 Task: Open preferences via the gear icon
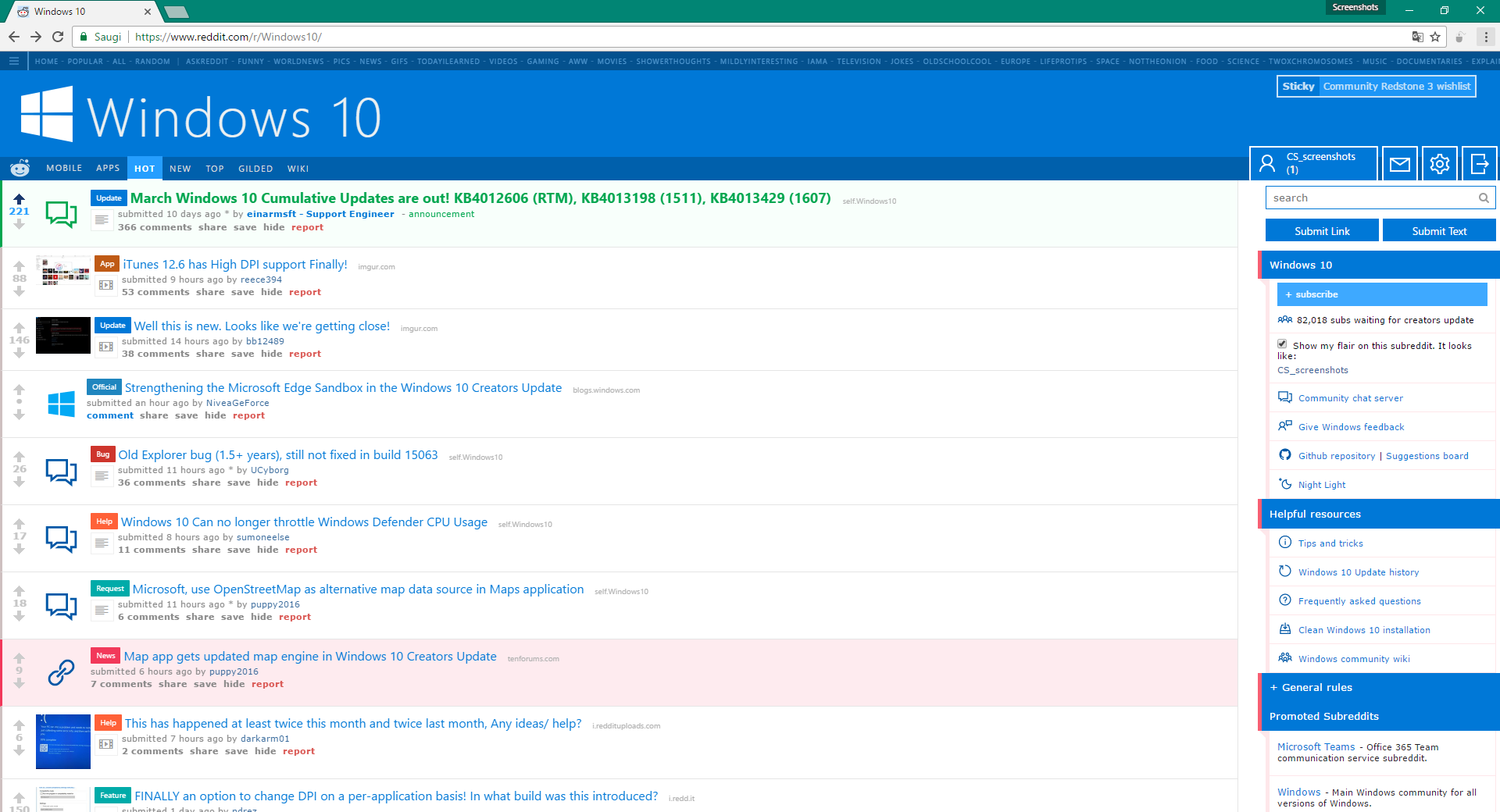pyautogui.click(x=1439, y=164)
